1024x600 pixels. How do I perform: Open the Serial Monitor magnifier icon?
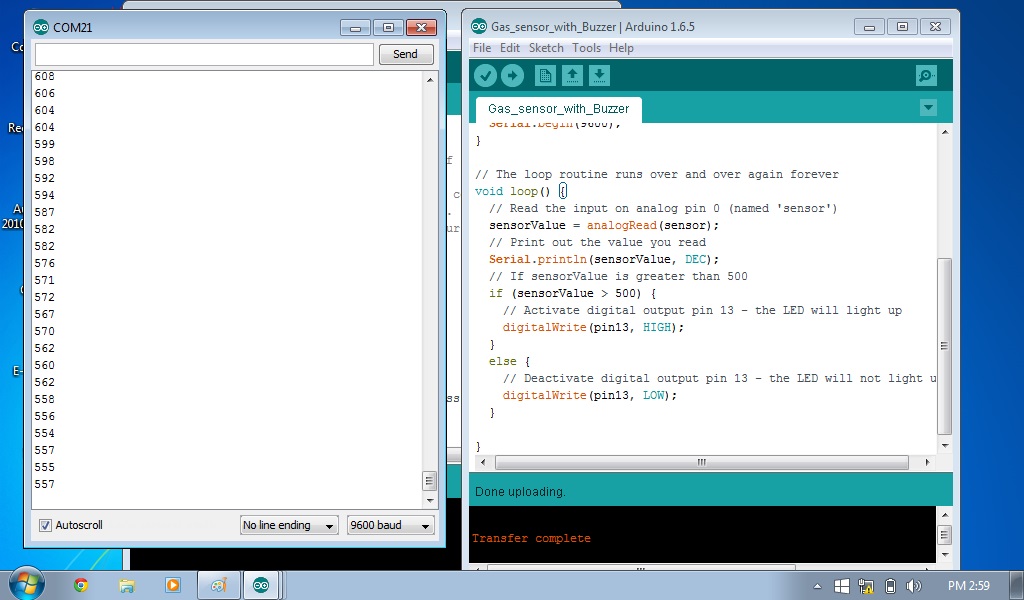[926, 76]
